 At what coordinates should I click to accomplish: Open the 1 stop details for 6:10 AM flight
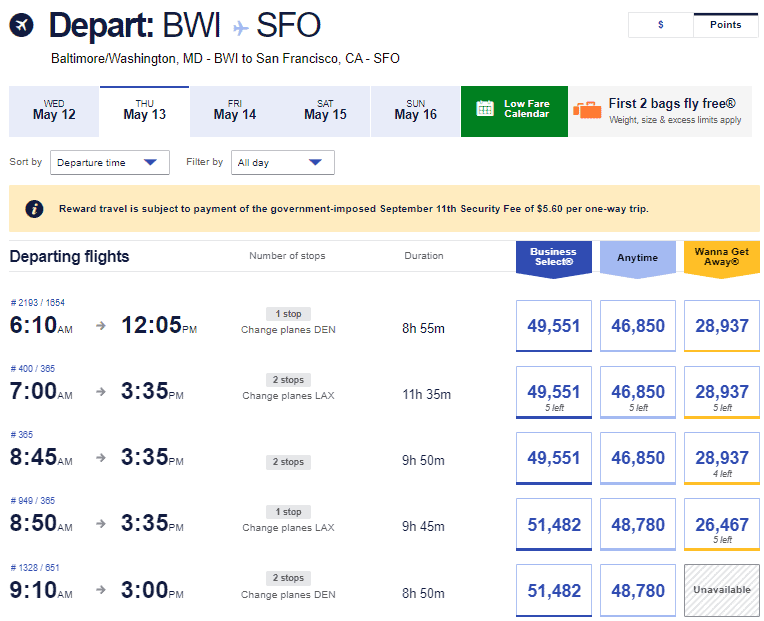287,314
